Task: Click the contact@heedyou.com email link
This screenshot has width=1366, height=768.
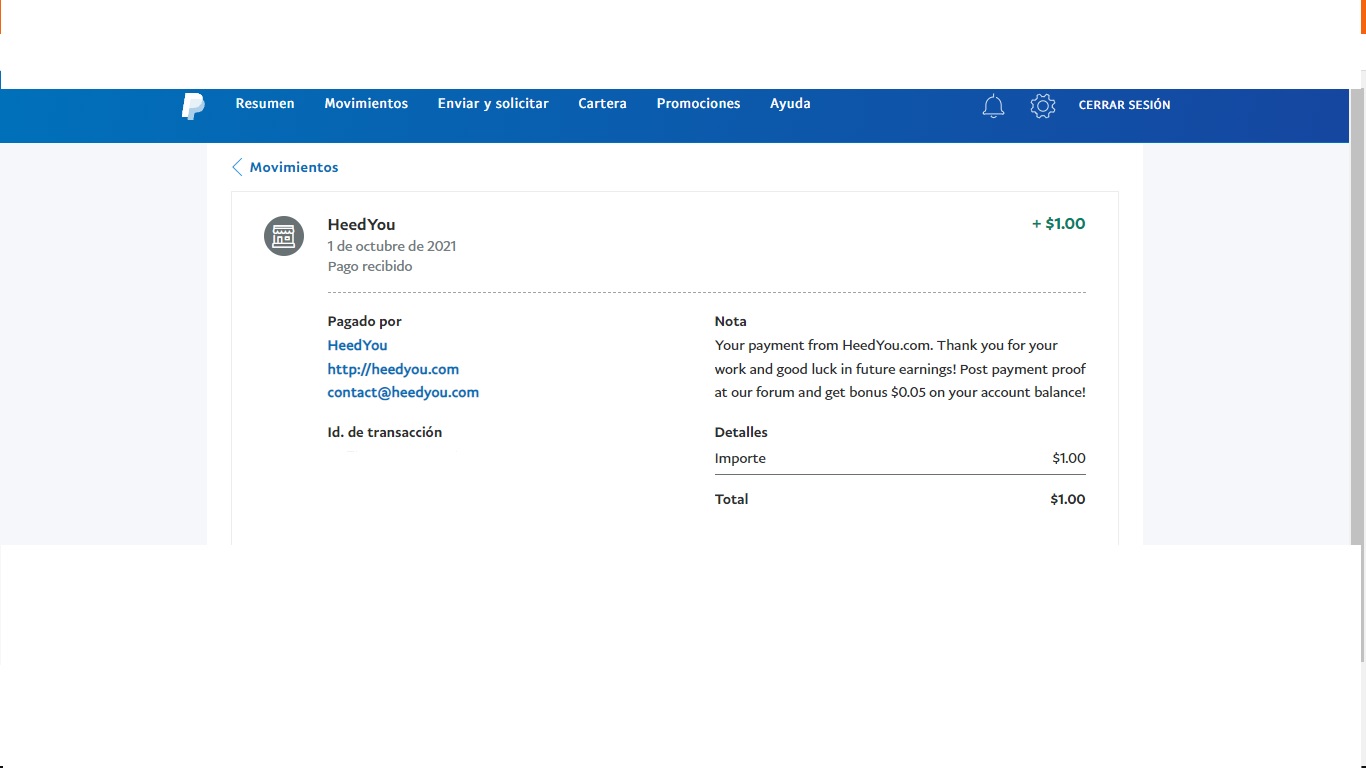Action: [x=403, y=392]
